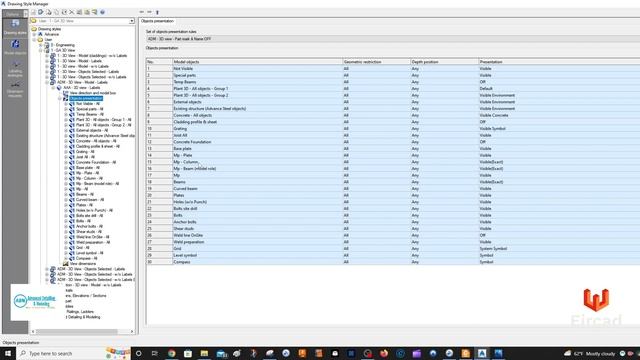Image resolution: width=640 pixels, height=360 pixels.
Task: Click the first save icon in toolbar
Action: click(33, 12)
